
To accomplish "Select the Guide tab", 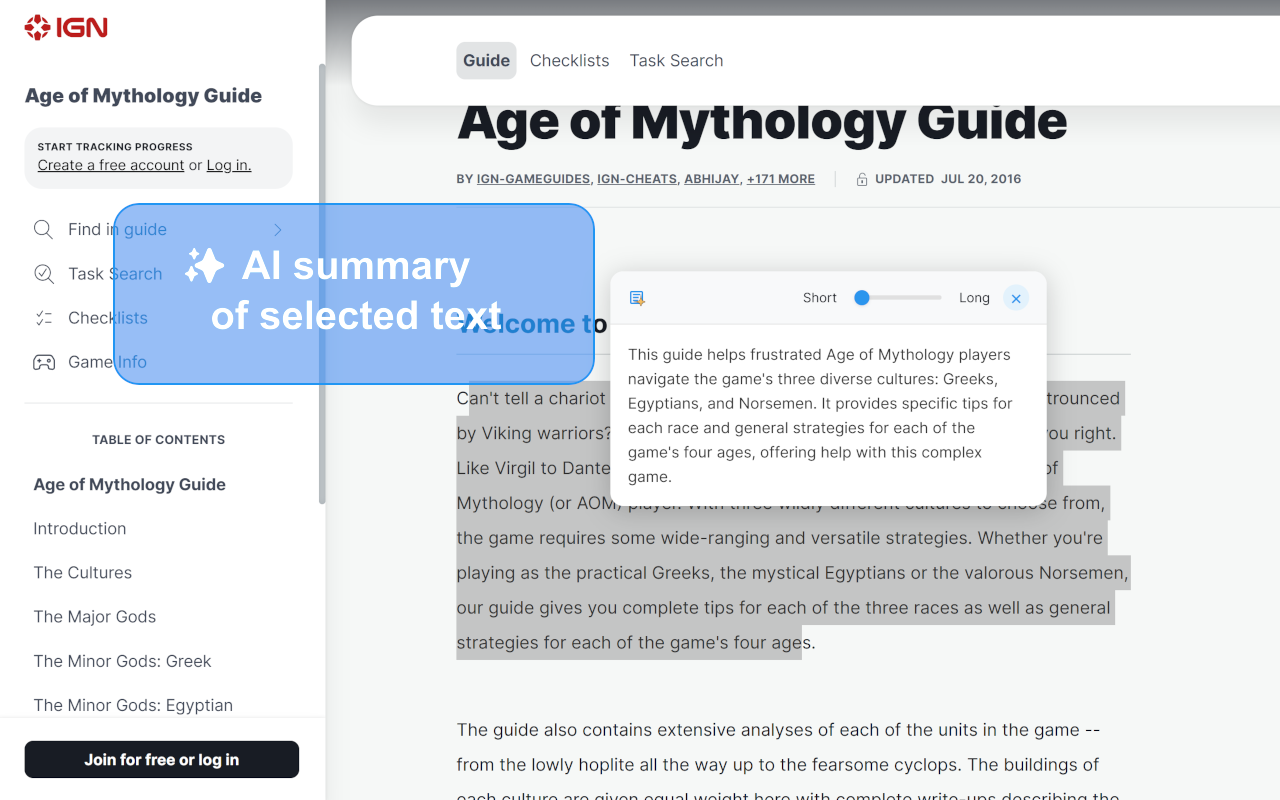I will (486, 61).
